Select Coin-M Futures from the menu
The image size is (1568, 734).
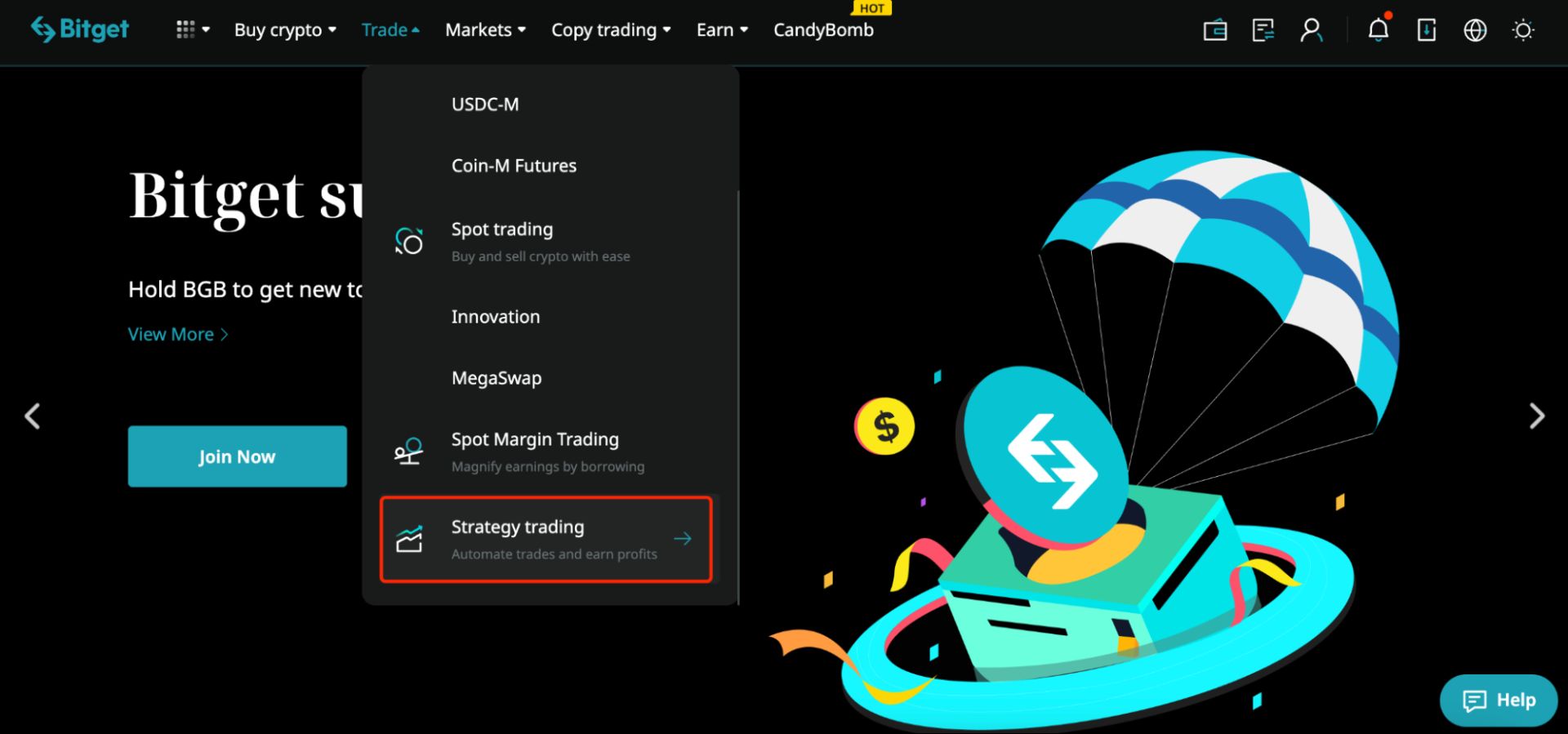coord(514,165)
